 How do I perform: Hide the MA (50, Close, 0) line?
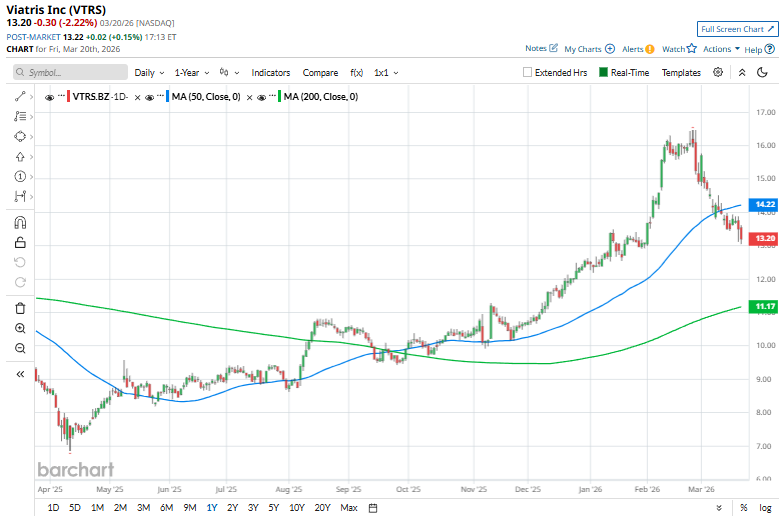150,97
